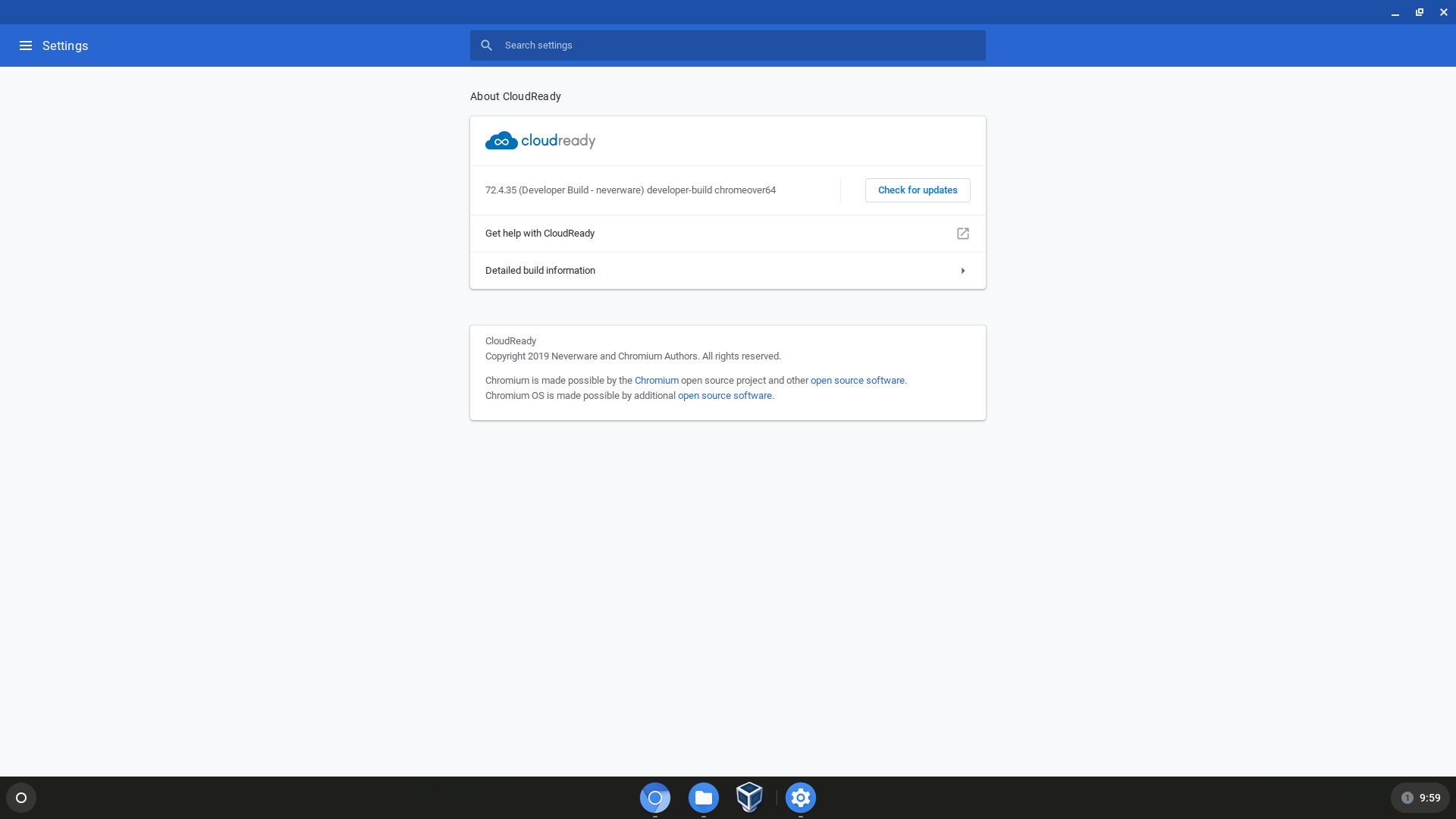Focus the Search settings field

click(728, 45)
